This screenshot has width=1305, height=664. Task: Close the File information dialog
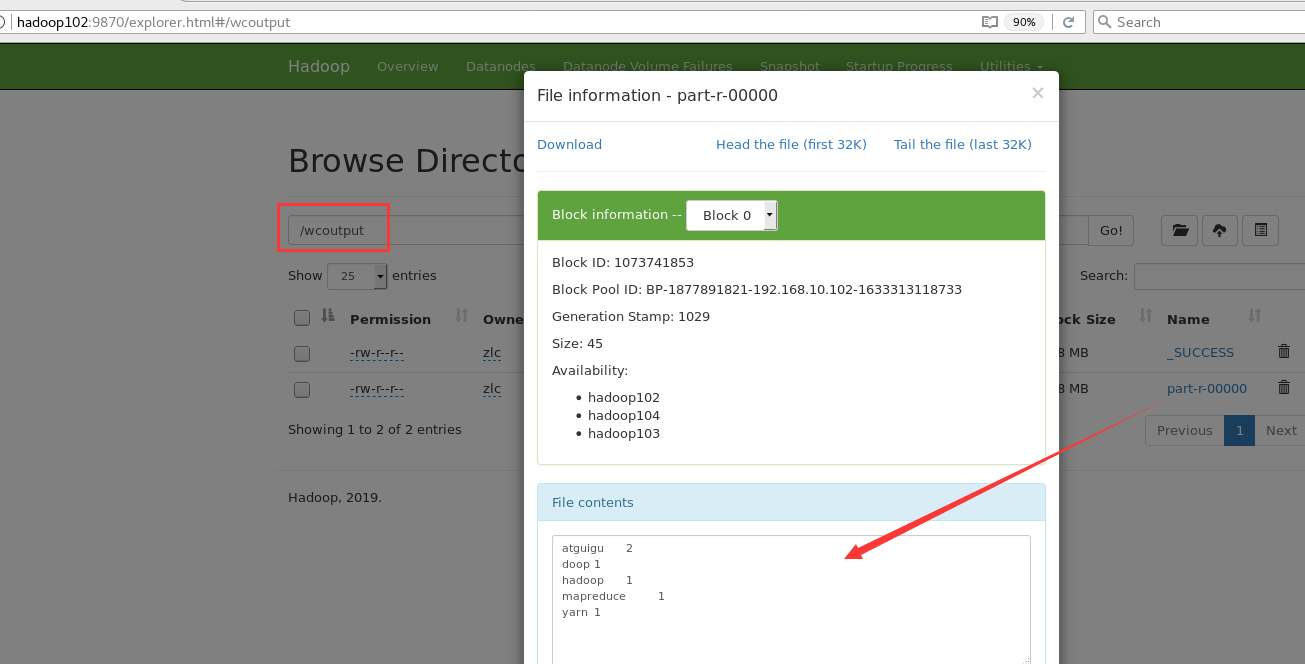(x=1037, y=93)
